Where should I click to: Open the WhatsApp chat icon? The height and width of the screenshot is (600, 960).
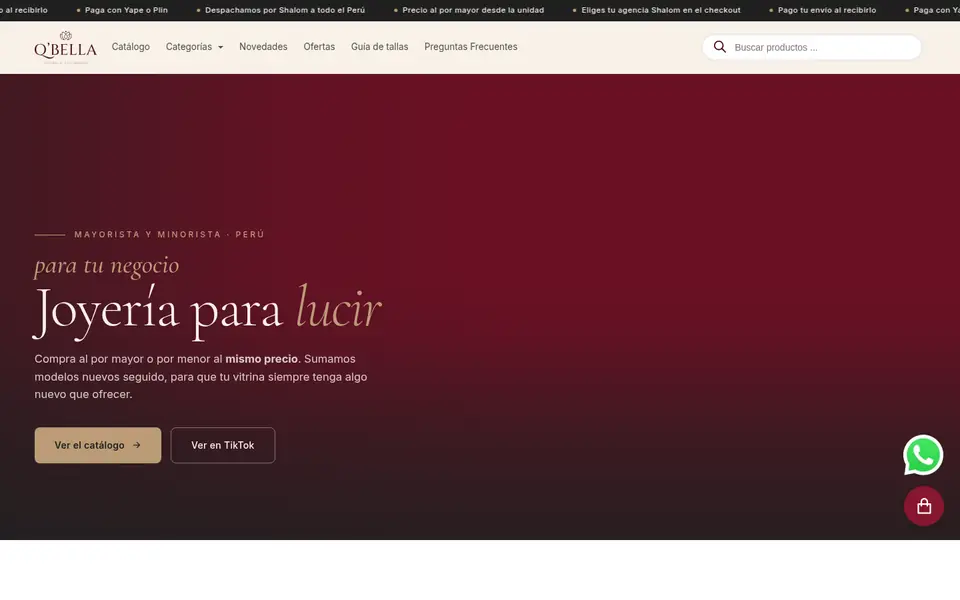coord(923,455)
